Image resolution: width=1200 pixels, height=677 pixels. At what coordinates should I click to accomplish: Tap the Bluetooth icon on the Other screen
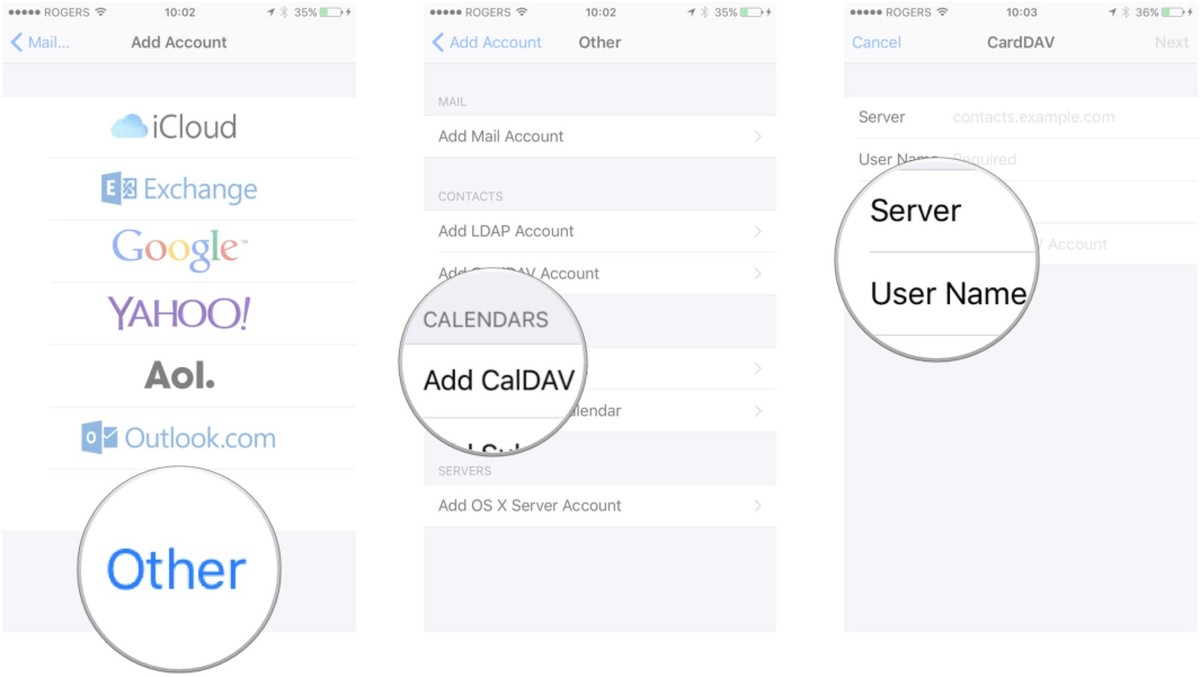click(706, 12)
